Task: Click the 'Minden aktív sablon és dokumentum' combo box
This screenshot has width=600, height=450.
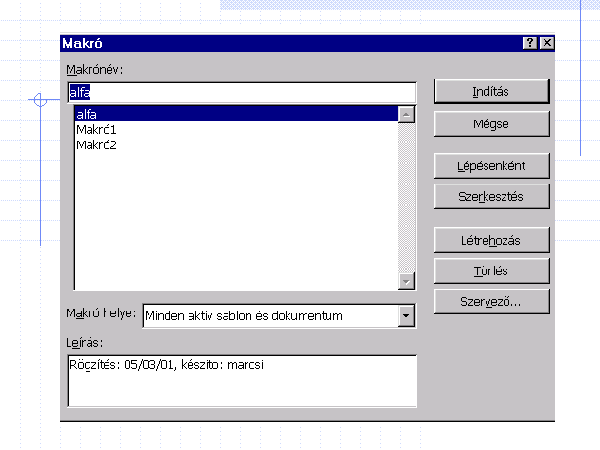Action: click(270, 316)
